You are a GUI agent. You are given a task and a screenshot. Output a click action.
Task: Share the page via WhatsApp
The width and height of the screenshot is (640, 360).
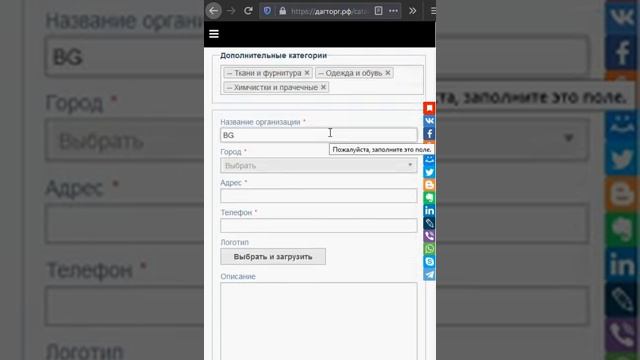point(429,249)
